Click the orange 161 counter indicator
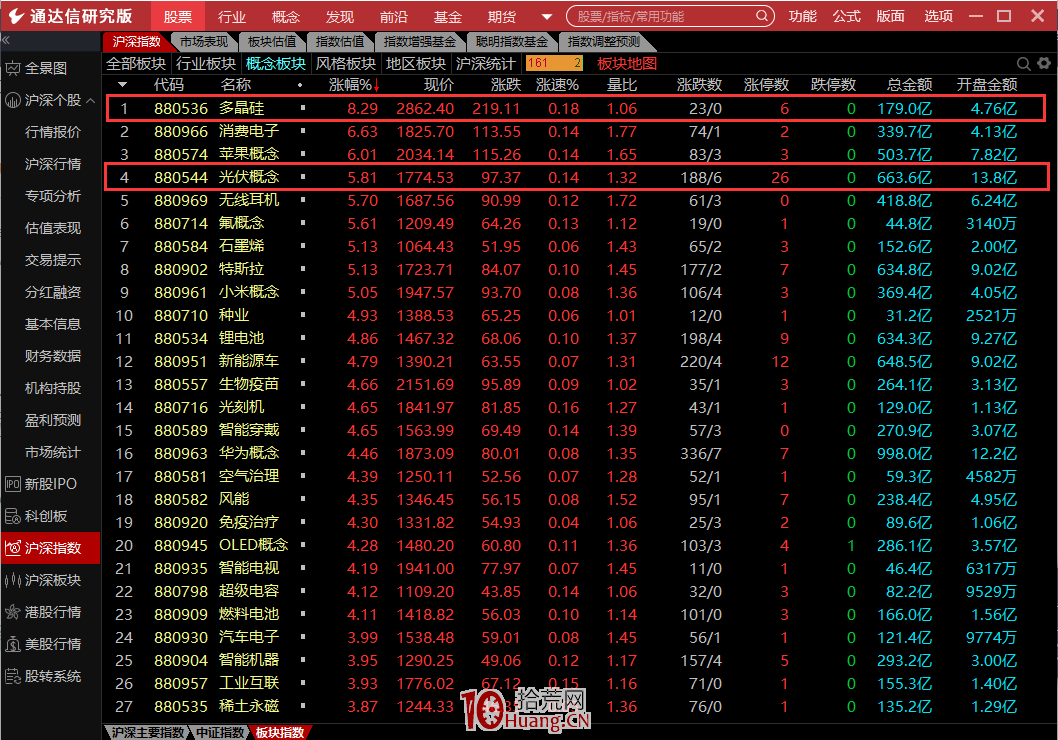 pos(554,63)
